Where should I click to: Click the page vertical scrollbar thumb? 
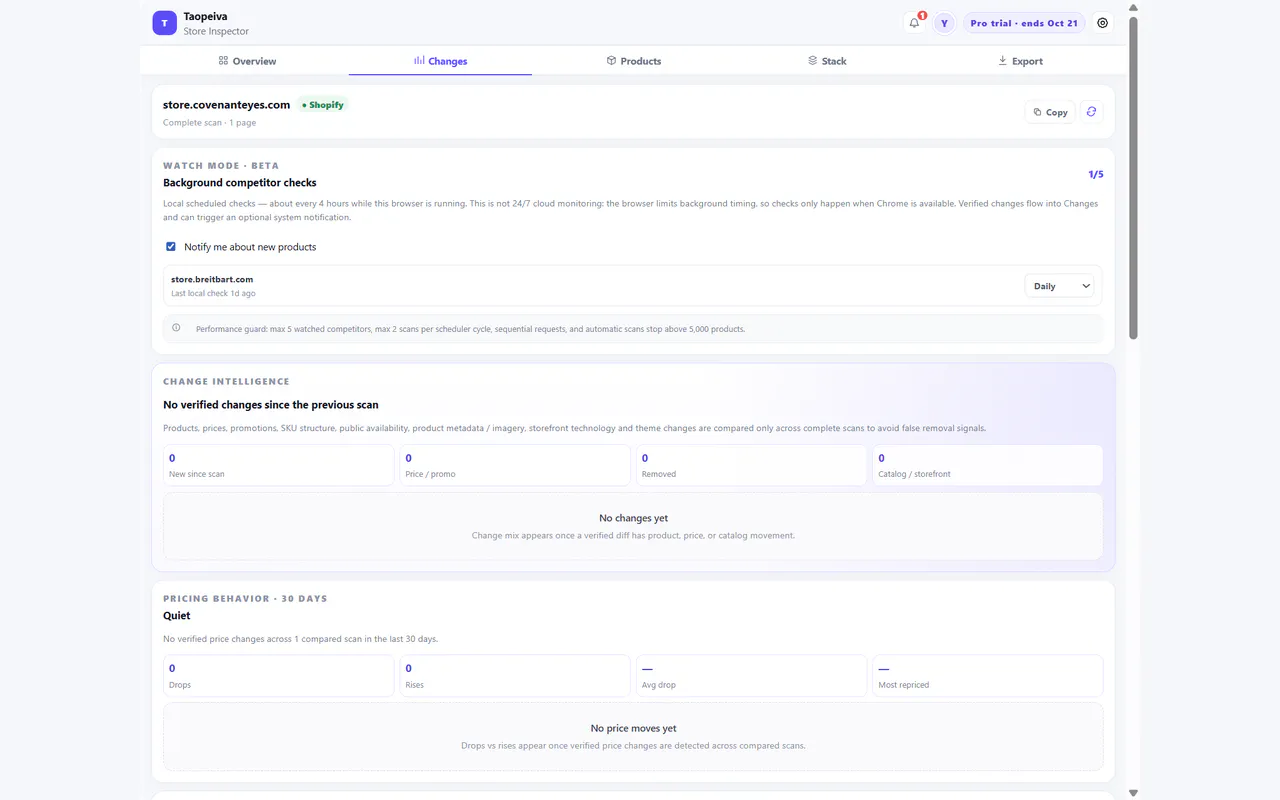[1133, 178]
